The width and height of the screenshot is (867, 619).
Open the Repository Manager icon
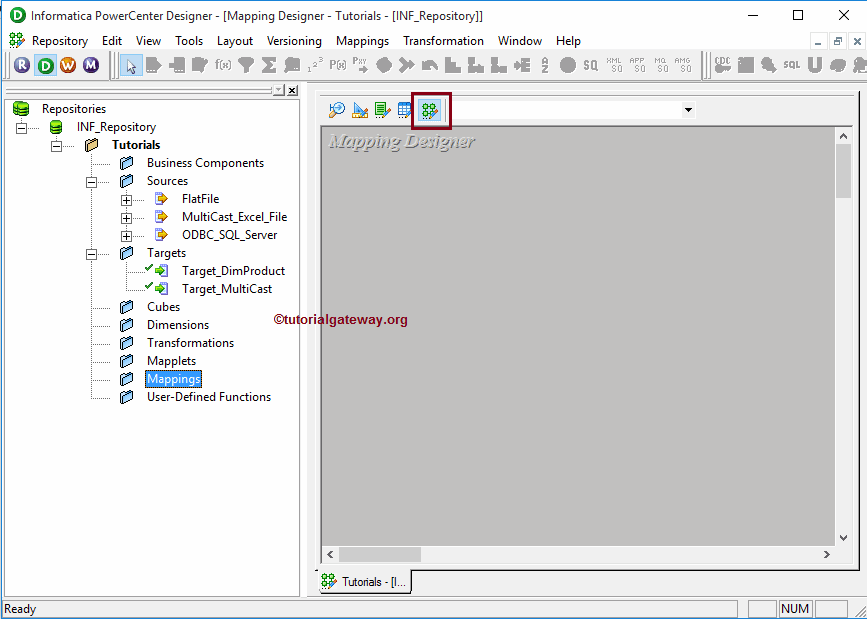(x=22, y=64)
